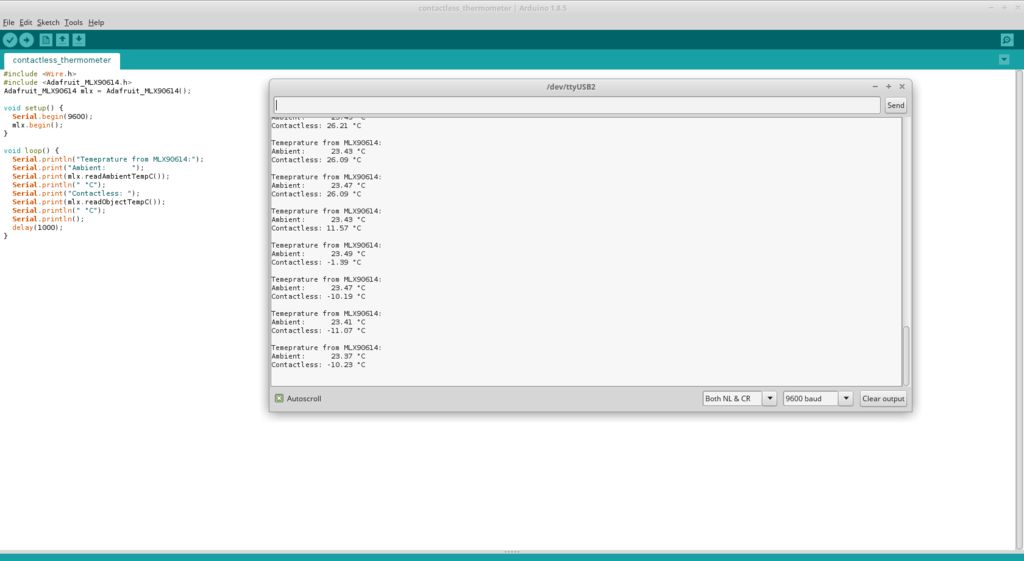Click the Verify sketch checkmark icon
Image resolution: width=1024 pixels, height=561 pixels.
[10, 40]
